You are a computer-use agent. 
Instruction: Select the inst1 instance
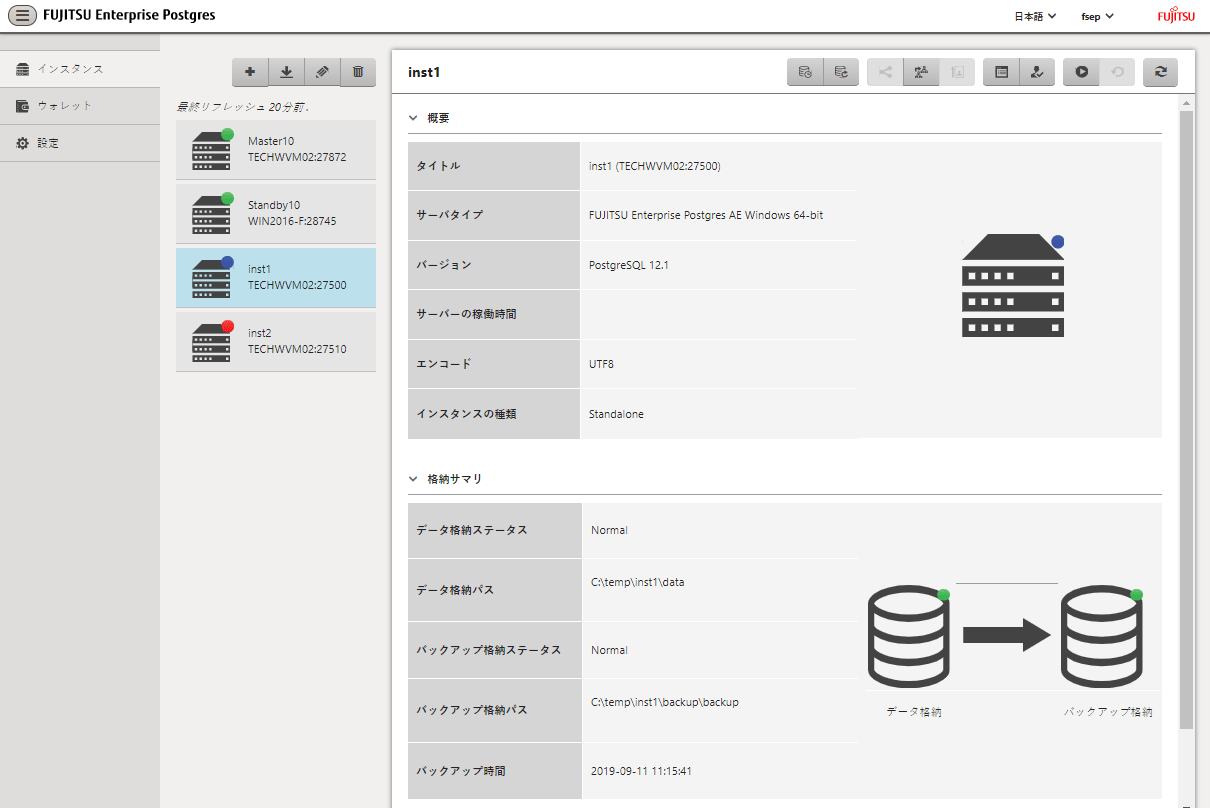[276, 278]
